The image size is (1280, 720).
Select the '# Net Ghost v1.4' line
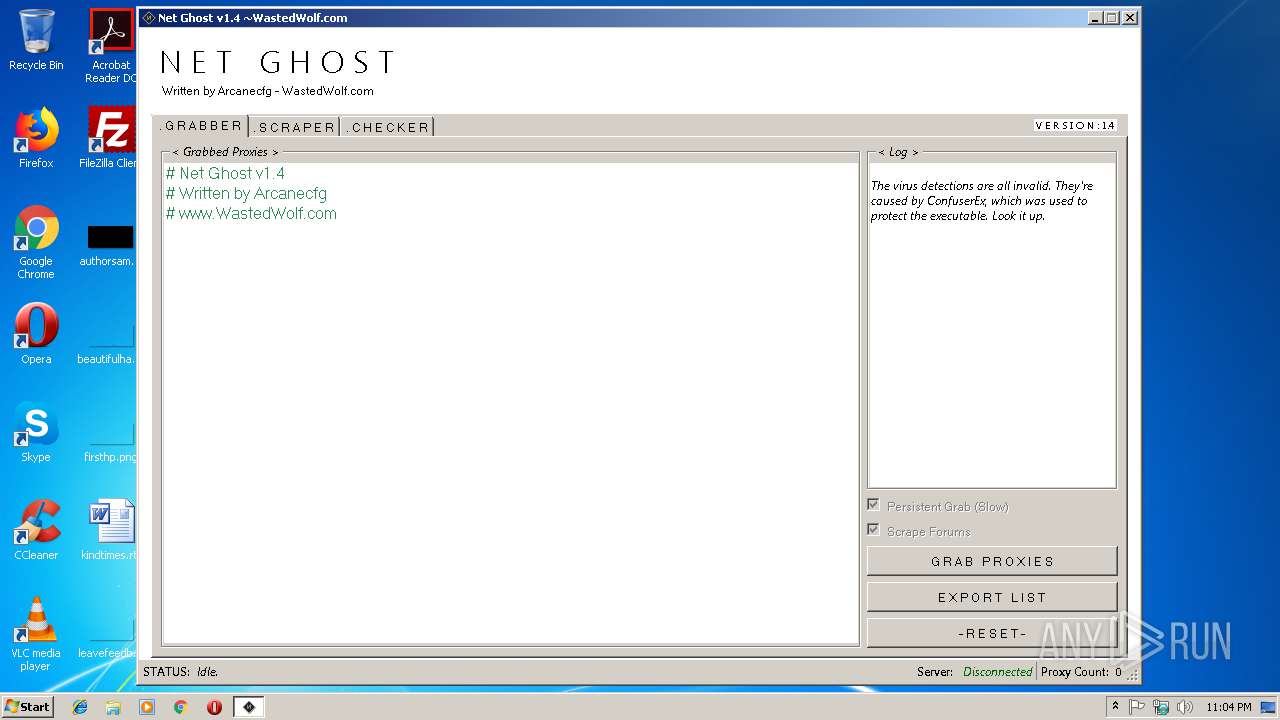tap(225, 173)
